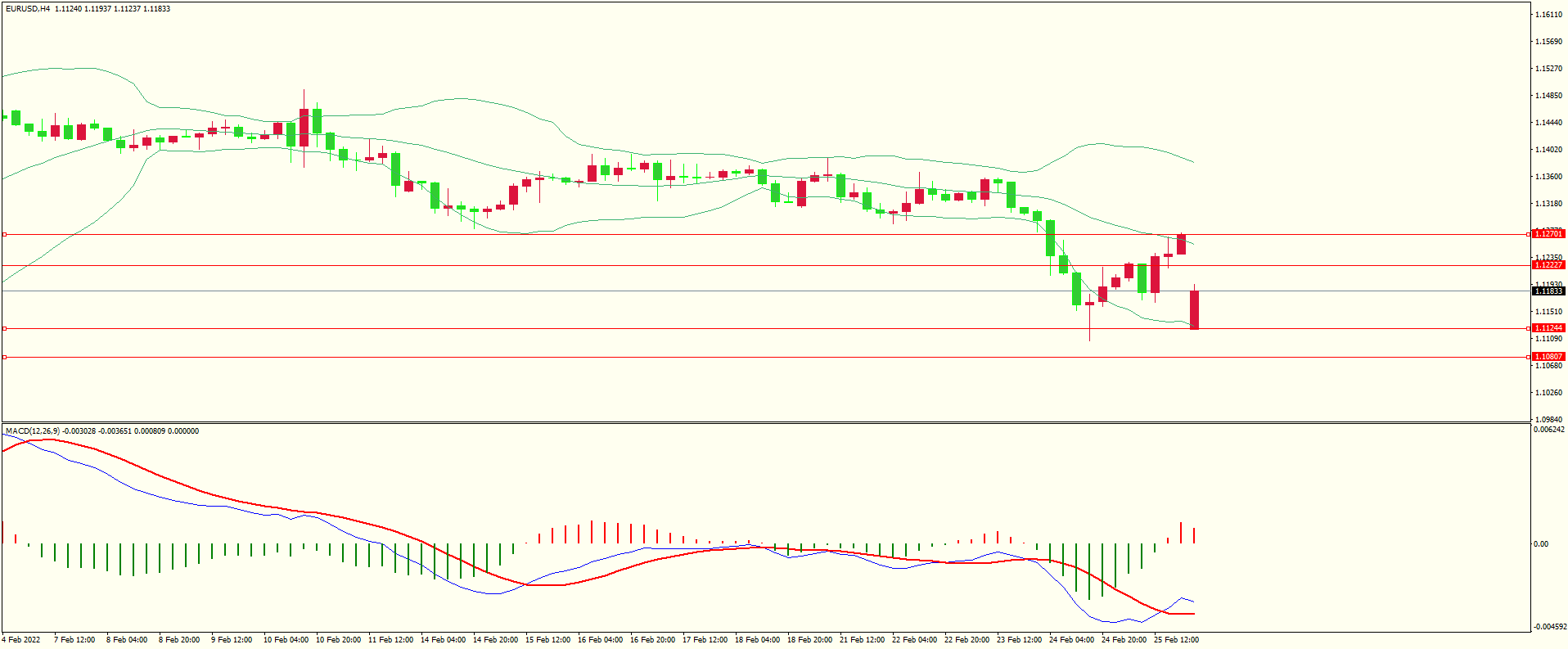Click the 16 Feb 20:00 time label

point(652,640)
